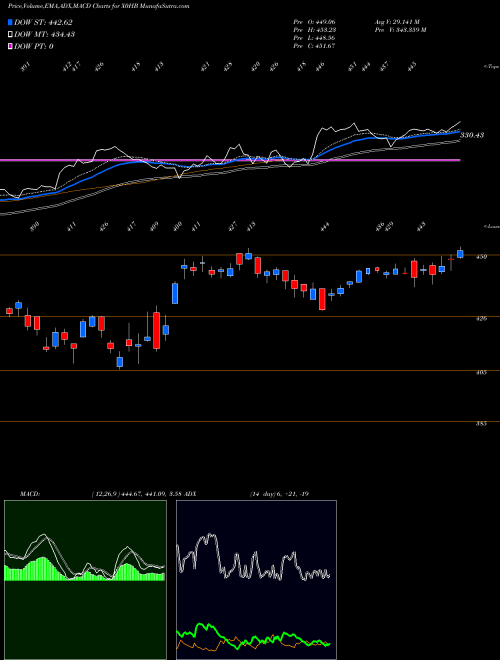500x660 pixels.
Task: Click the 'Pre O: 449.06' open value
Action: [314, 22]
